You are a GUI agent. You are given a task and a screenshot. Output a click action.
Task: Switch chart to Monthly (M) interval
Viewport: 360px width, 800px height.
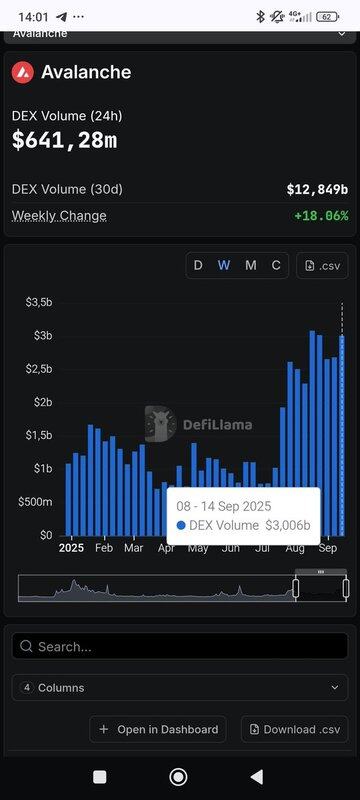[x=250, y=265]
